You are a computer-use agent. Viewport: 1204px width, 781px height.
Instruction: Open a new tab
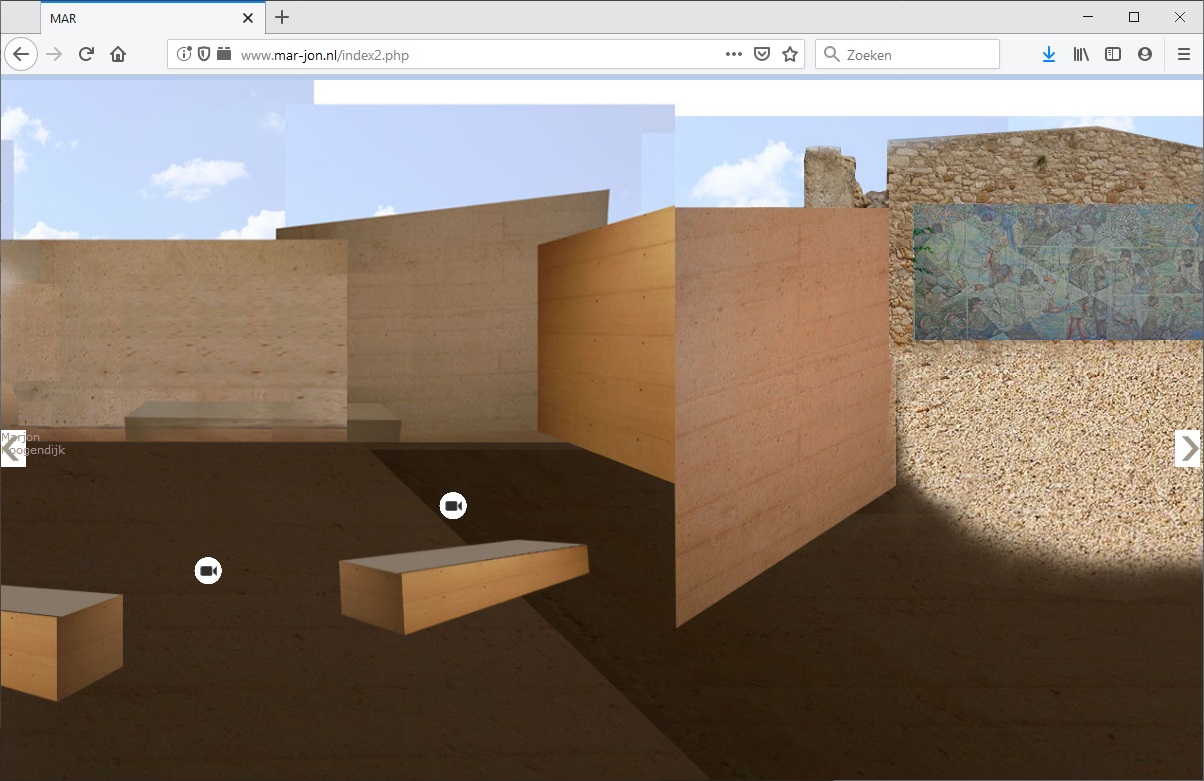coord(282,17)
